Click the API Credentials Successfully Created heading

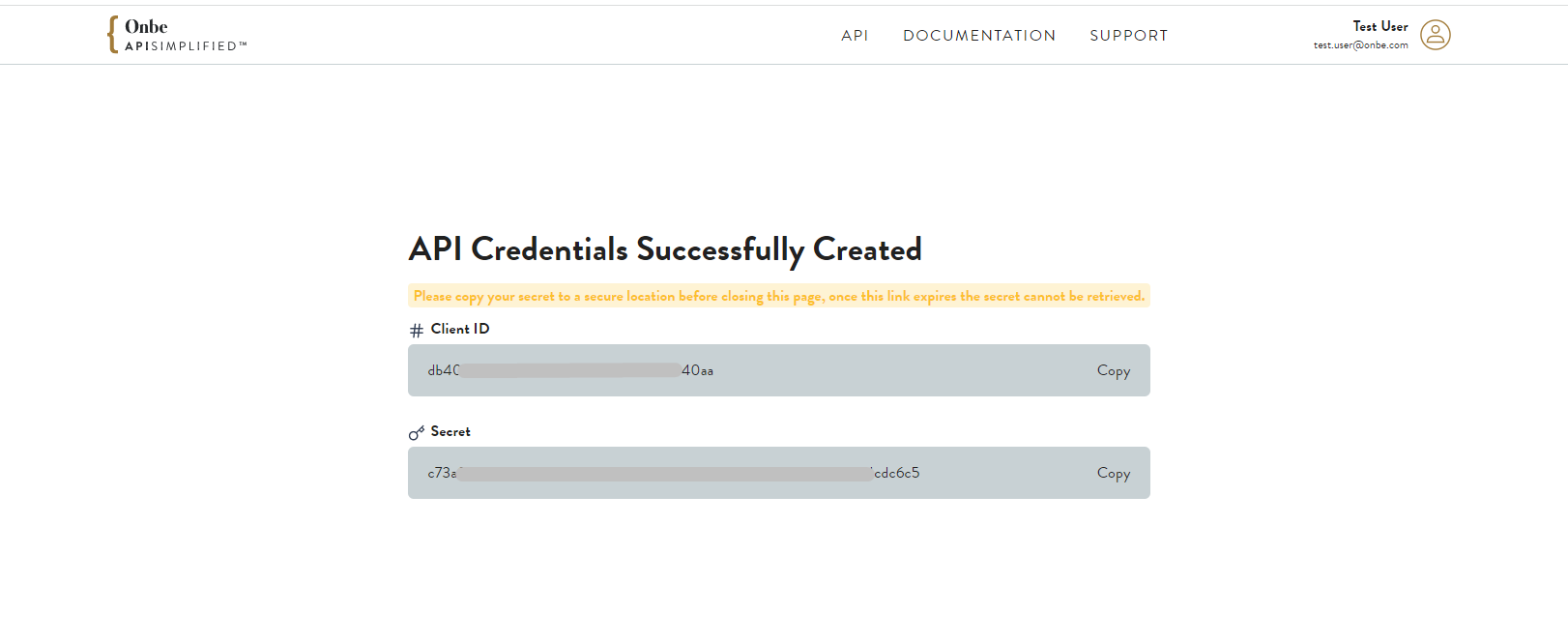[665, 249]
